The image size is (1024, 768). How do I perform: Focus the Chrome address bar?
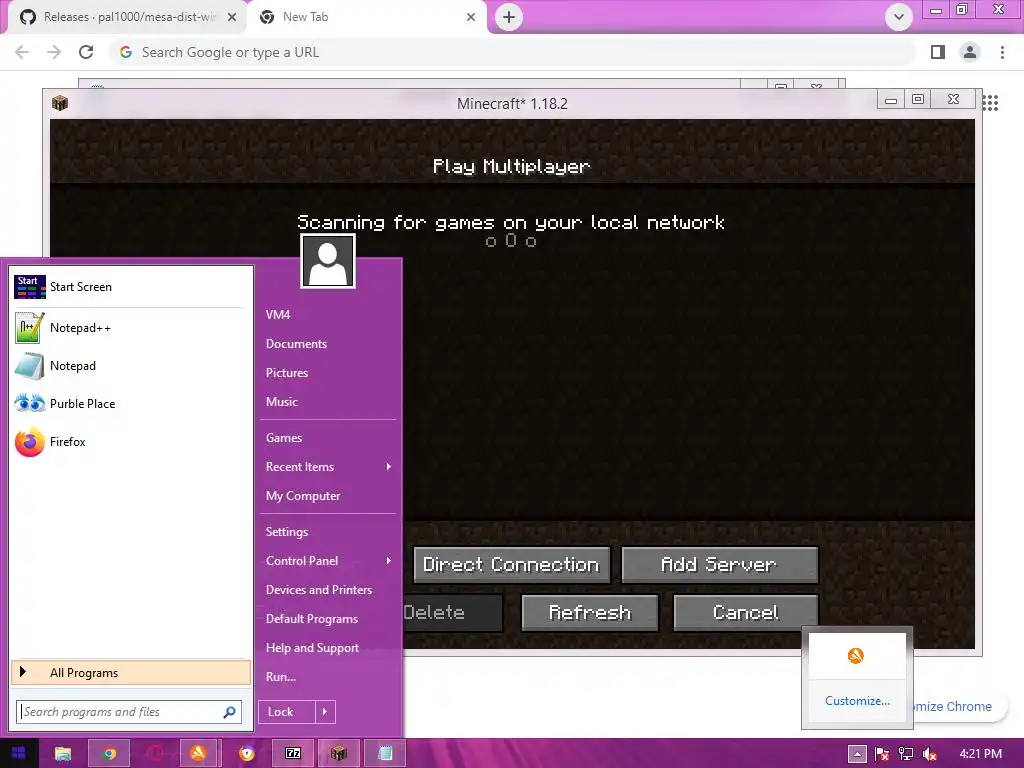[513, 52]
